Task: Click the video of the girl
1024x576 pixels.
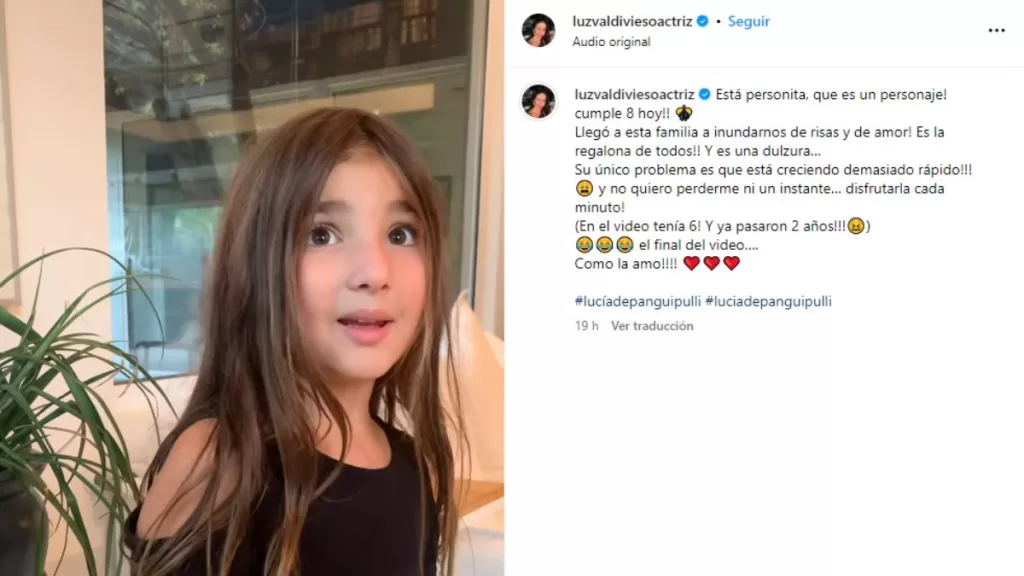Action: [x=252, y=288]
